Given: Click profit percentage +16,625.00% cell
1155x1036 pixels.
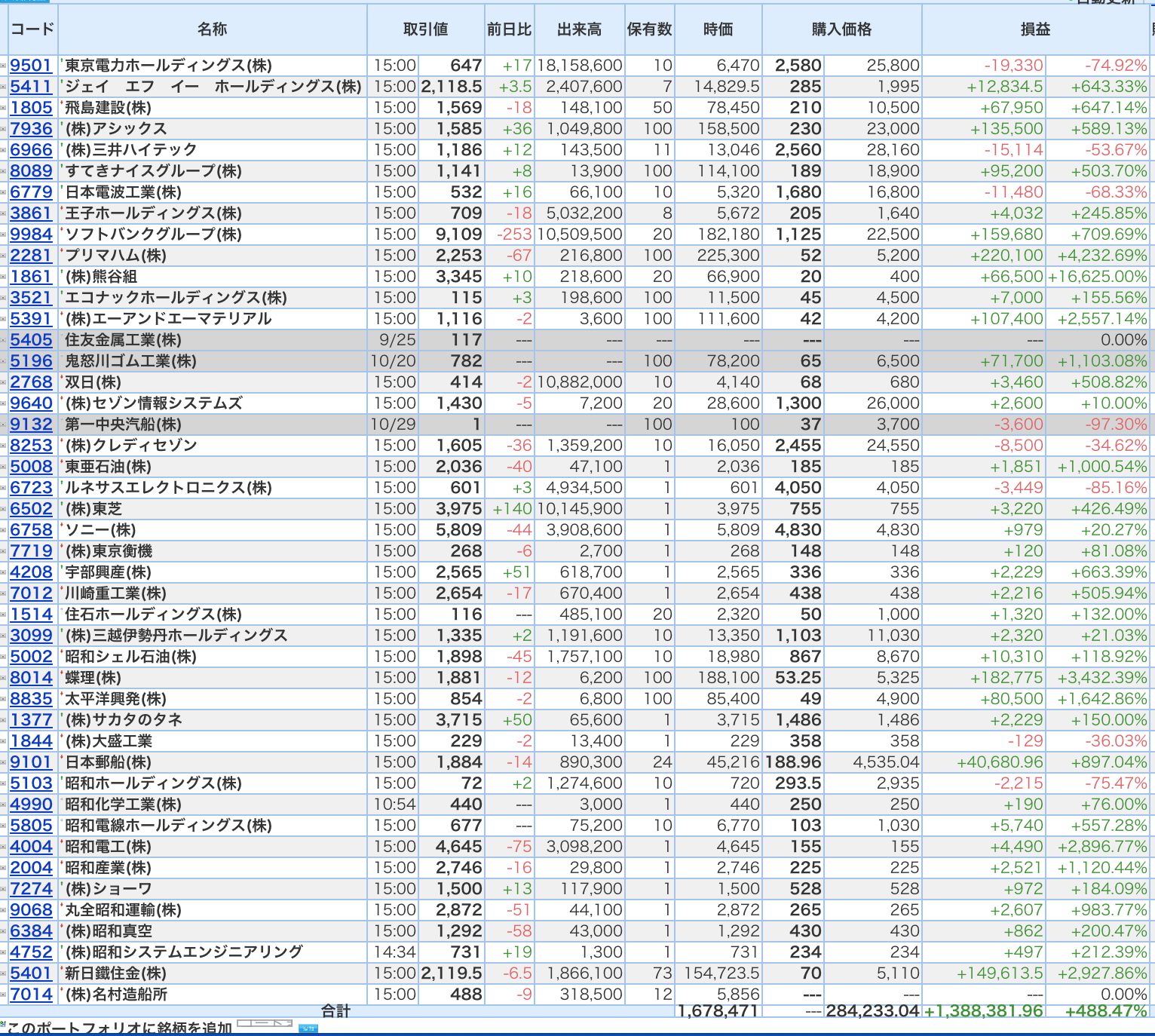Looking at the screenshot, I should click(x=1097, y=277).
